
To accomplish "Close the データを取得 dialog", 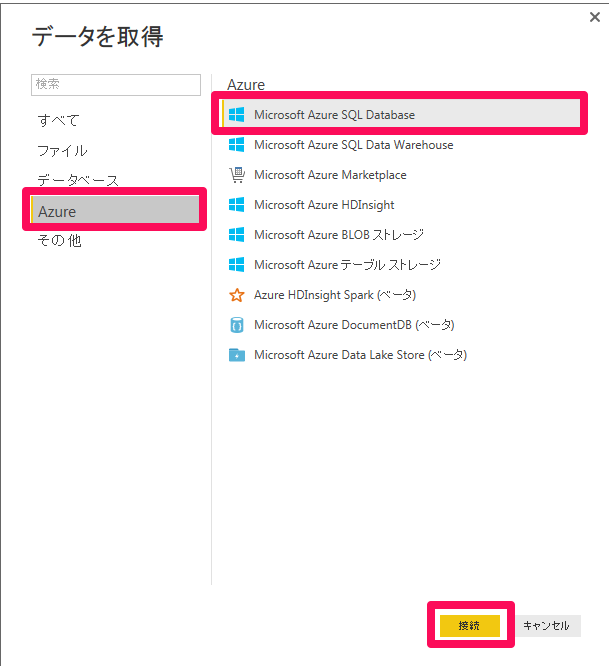I will tap(595, 17).
